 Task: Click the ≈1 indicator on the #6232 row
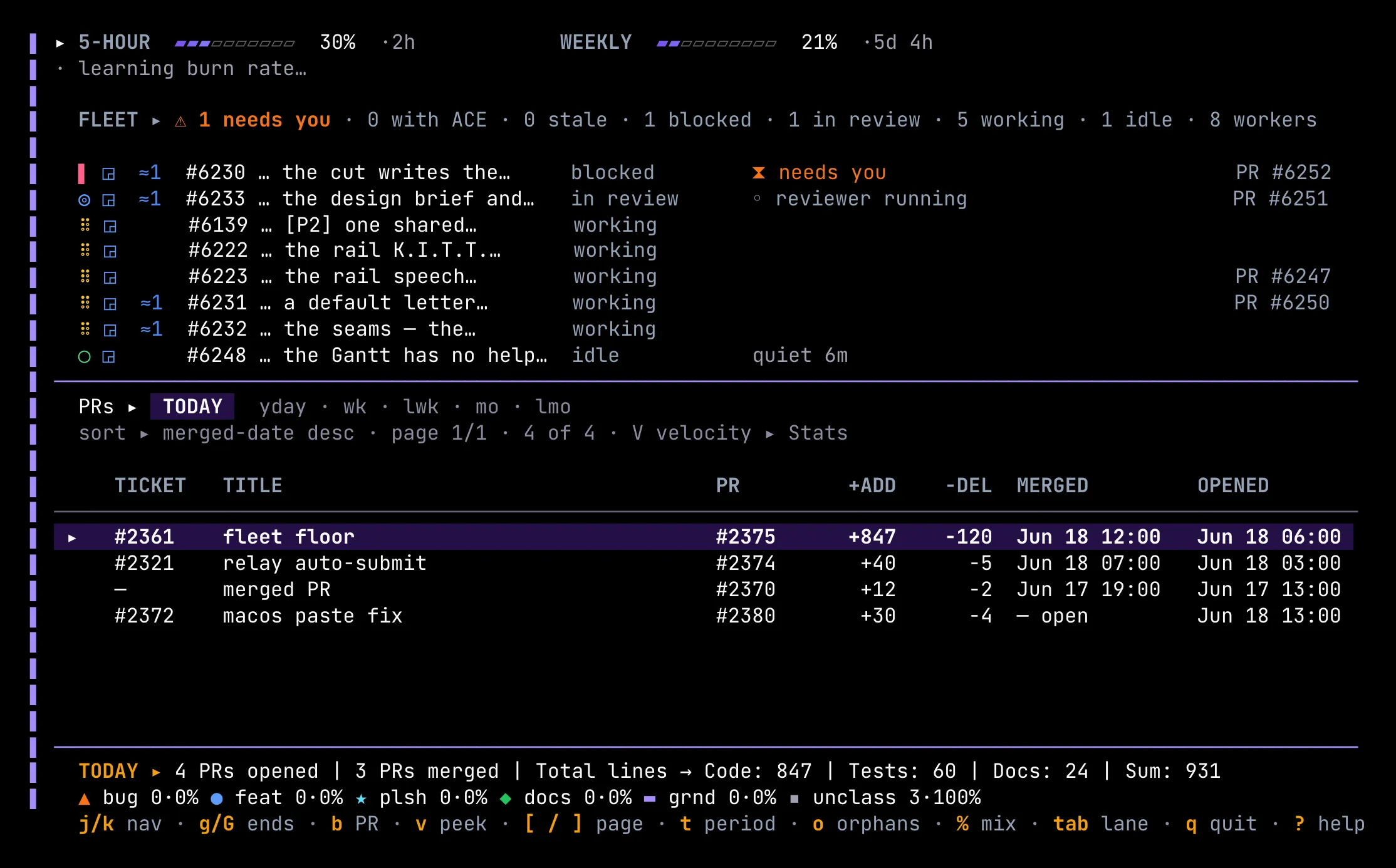tap(151, 329)
